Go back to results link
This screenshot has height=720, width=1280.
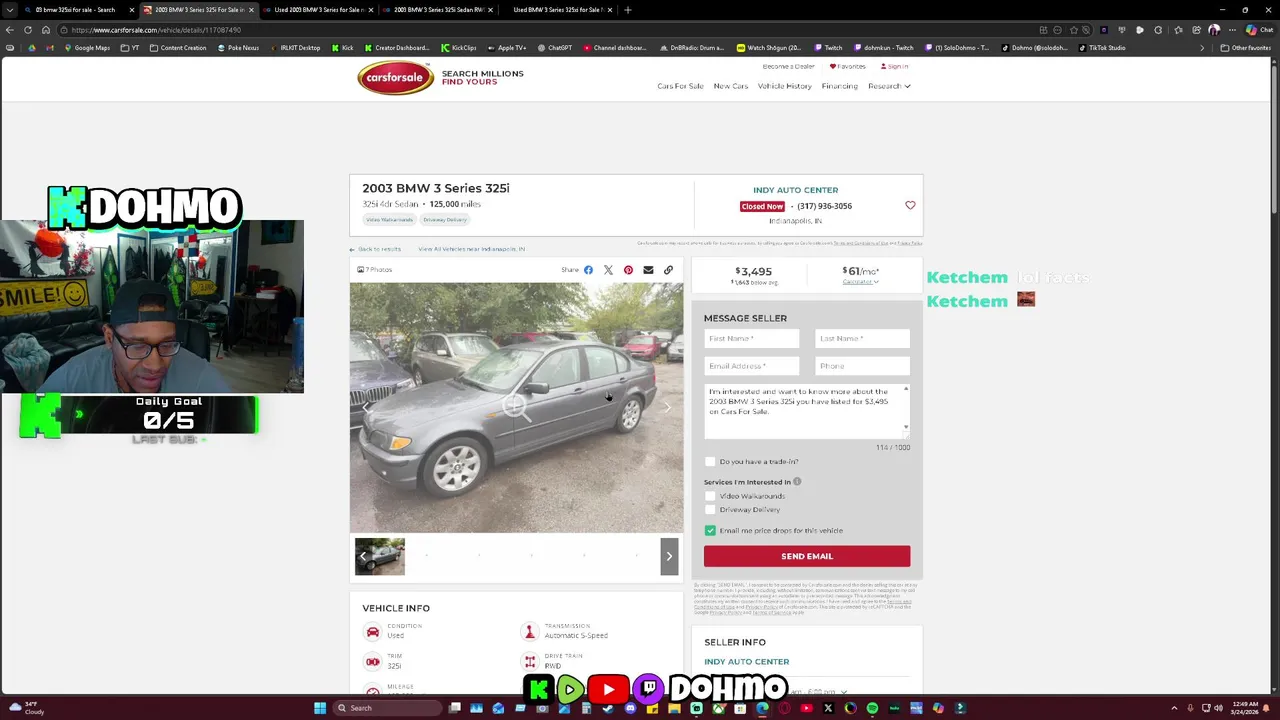point(375,249)
